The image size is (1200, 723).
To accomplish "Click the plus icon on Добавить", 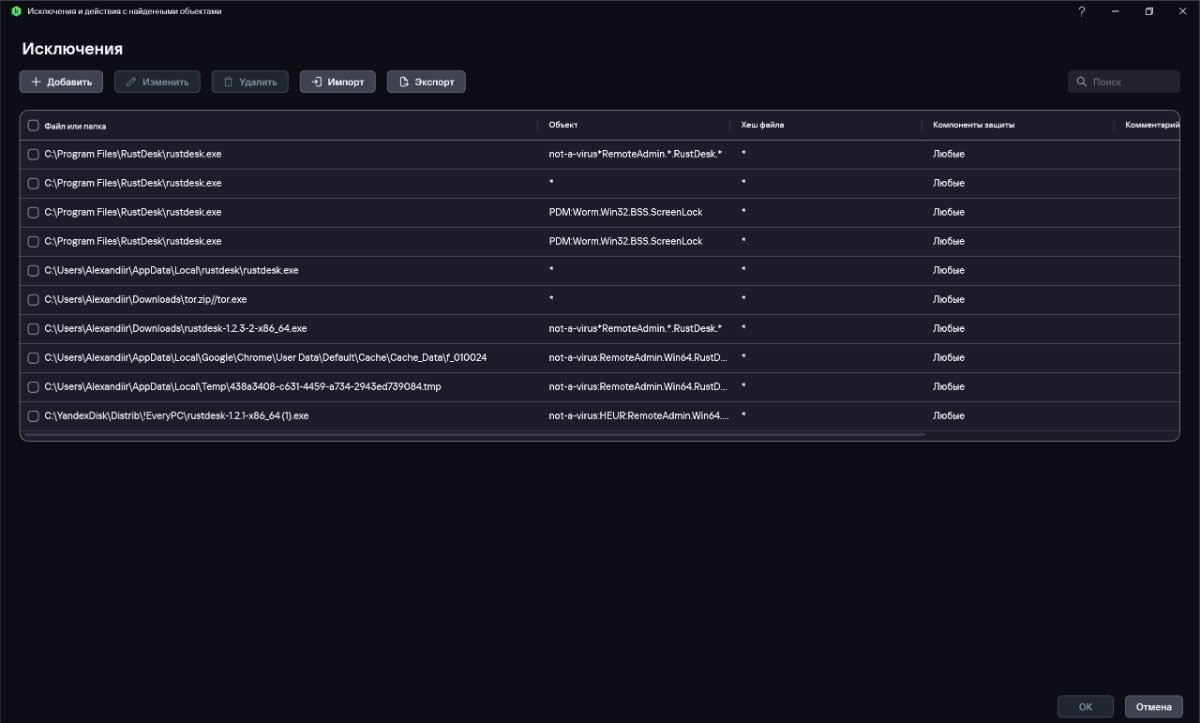I will 36,82.
